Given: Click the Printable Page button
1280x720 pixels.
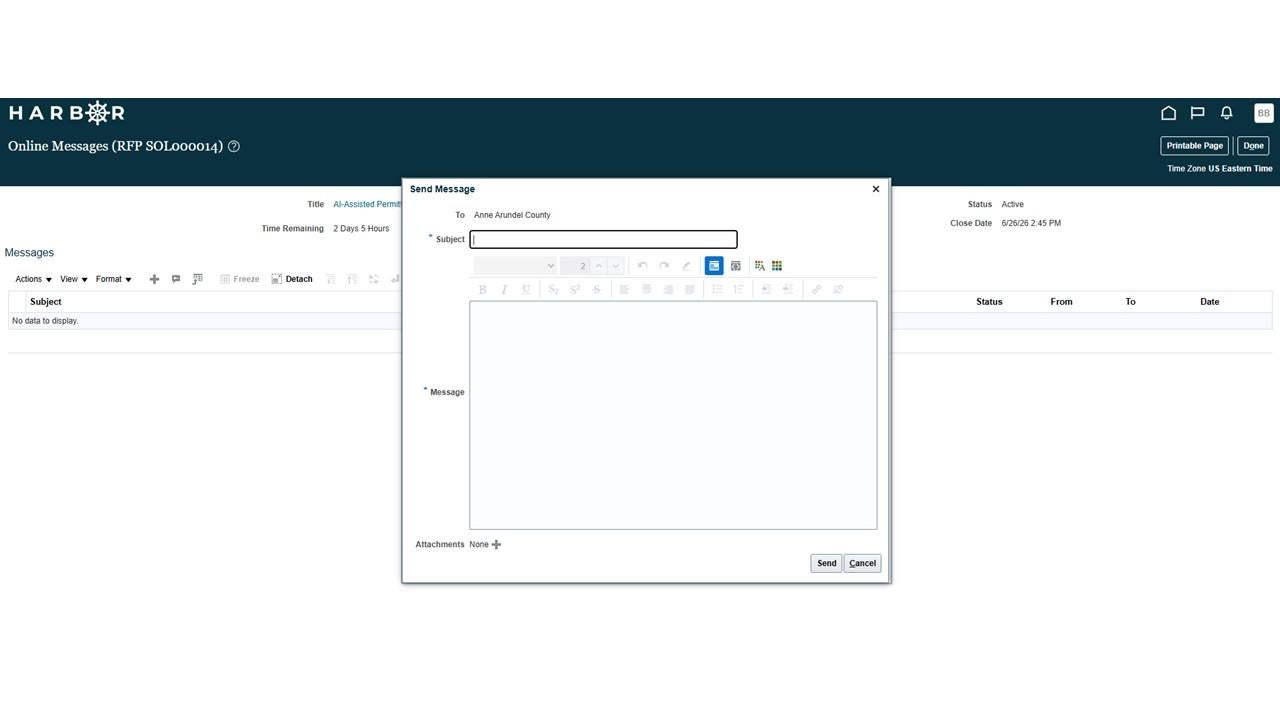Looking at the screenshot, I should point(1195,146).
